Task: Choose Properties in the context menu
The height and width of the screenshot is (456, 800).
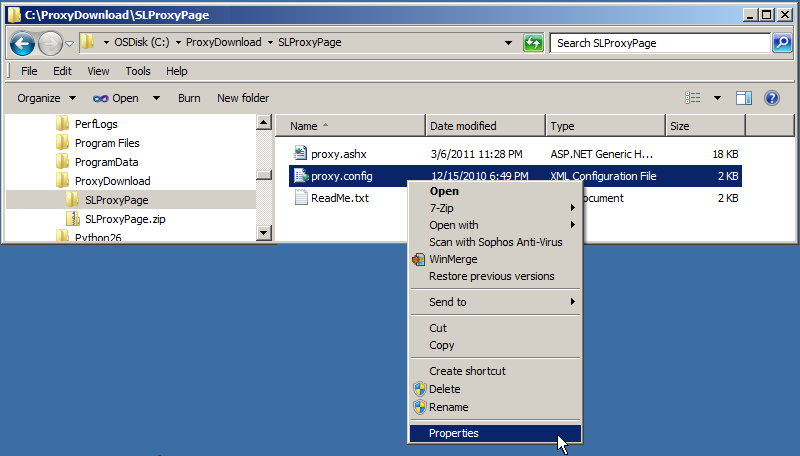Action: click(x=495, y=433)
